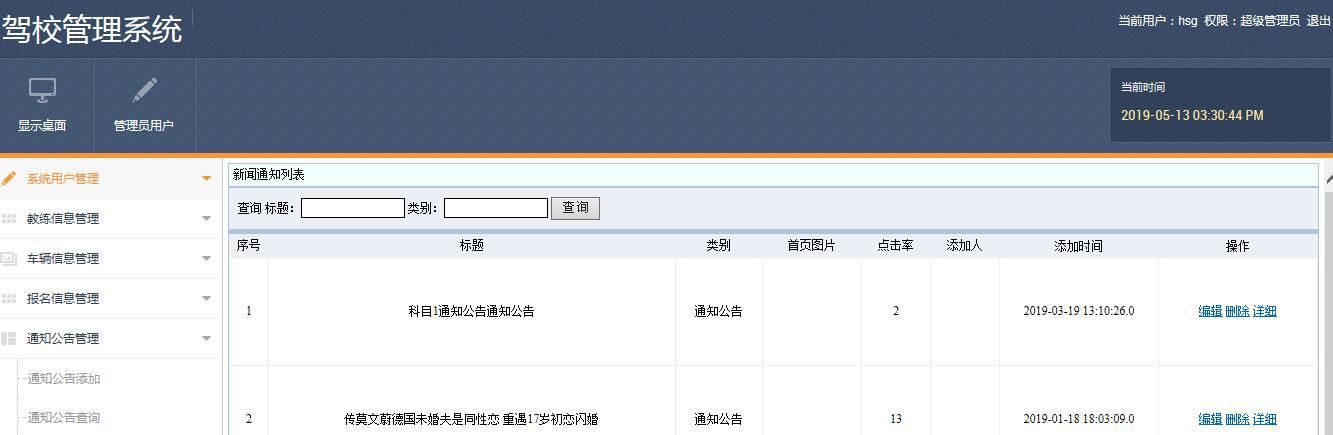The image size is (1333, 435).
Task: Select the 通知公告添加 submenu item
Action: click(x=63, y=378)
